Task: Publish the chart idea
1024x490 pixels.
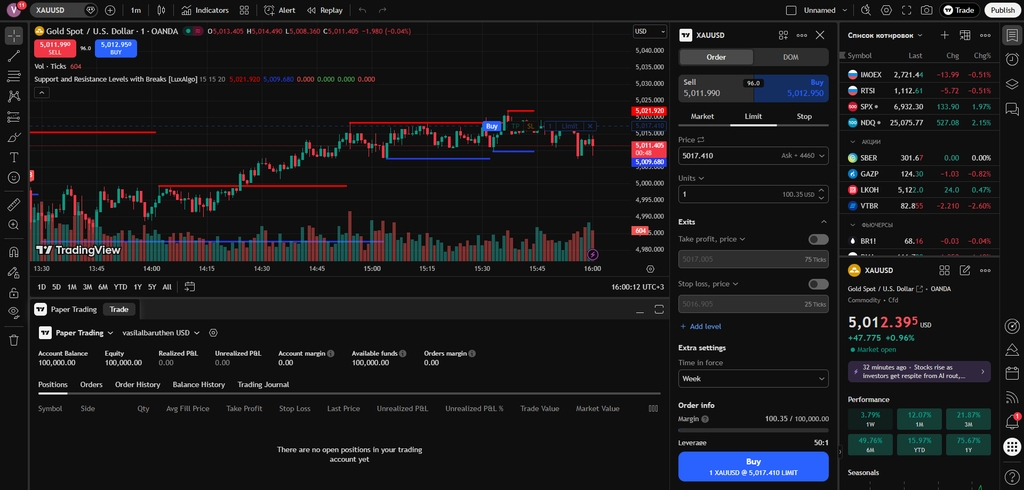Action: click(1002, 10)
